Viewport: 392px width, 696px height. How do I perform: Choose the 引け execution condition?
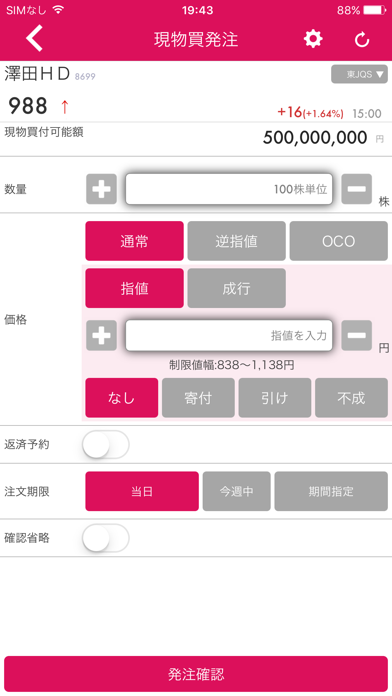[274, 398]
